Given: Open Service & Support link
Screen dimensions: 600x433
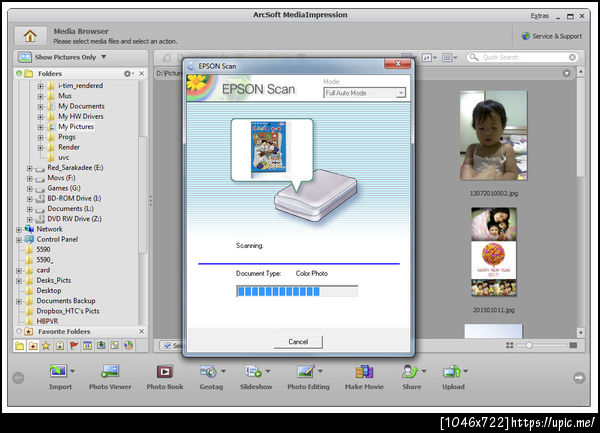Looking at the screenshot, I should pos(552,36).
